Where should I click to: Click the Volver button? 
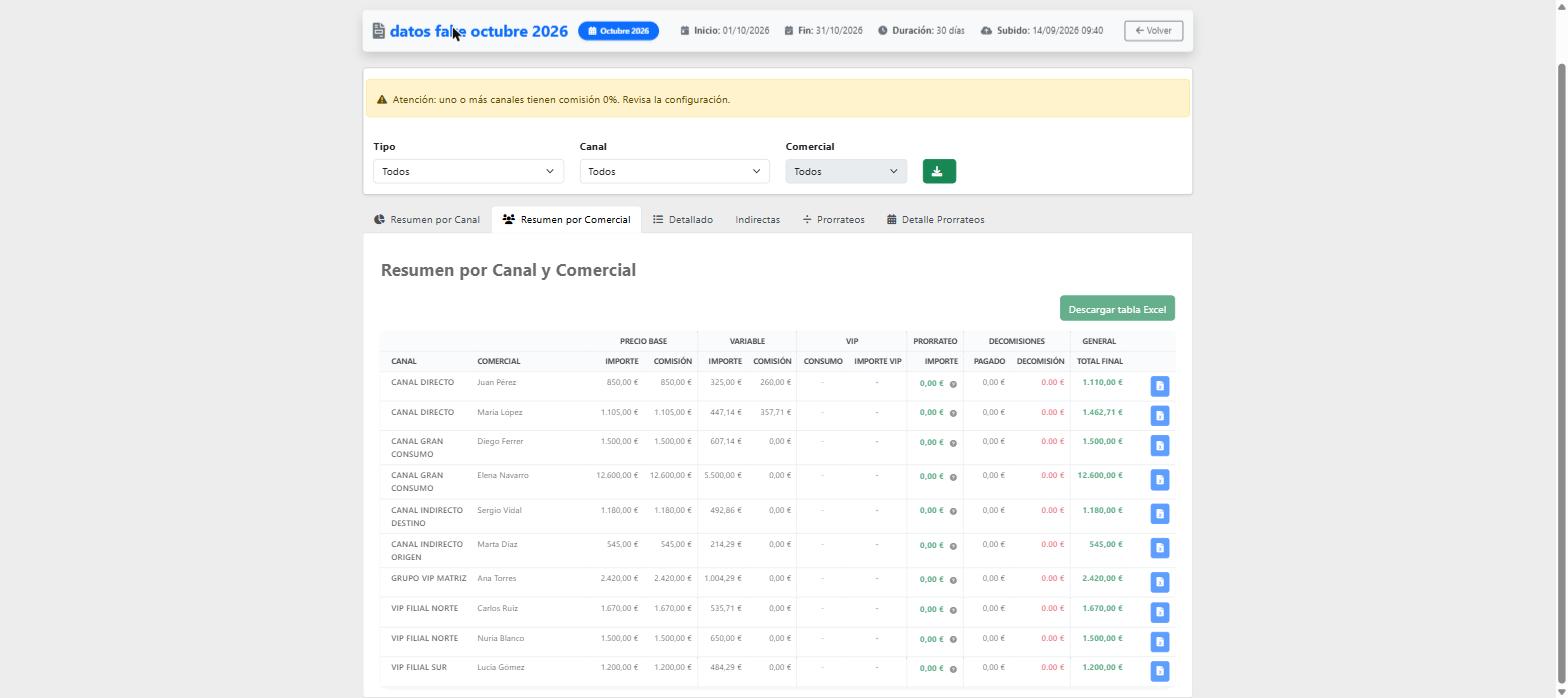tap(1153, 31)
